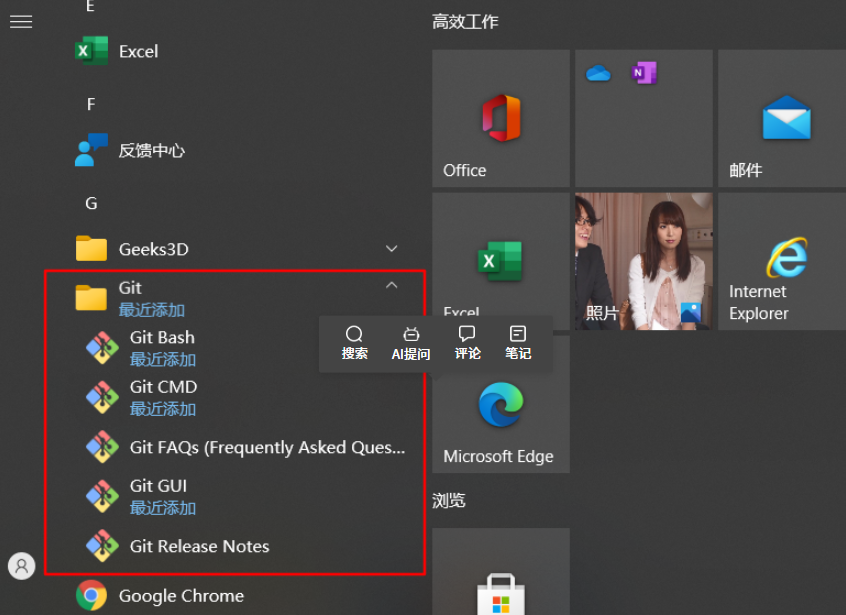Click the Geeks3D folder icon
846x615 pixels.
tap(91, 249)
